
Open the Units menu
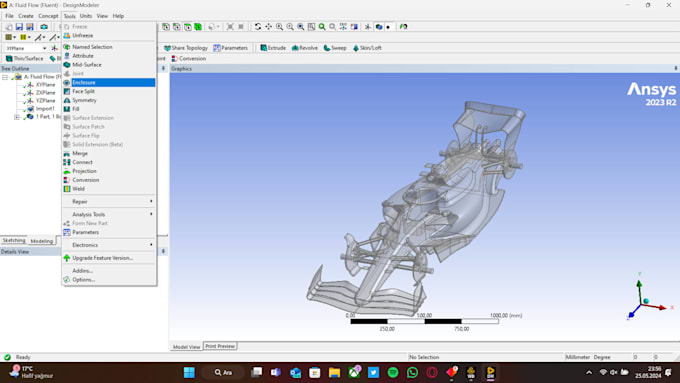pos(86,16)
